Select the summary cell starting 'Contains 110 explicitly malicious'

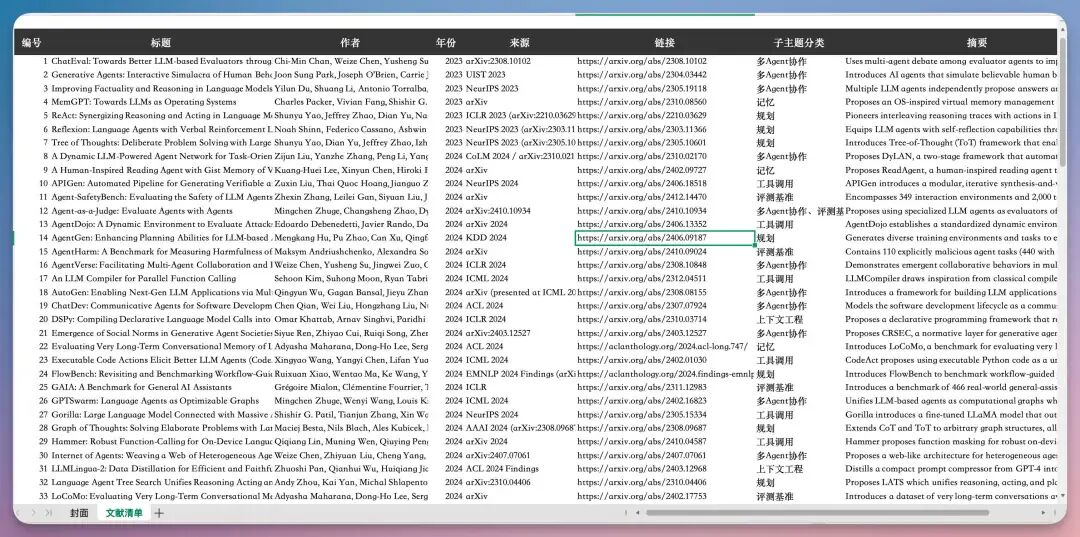951,252
